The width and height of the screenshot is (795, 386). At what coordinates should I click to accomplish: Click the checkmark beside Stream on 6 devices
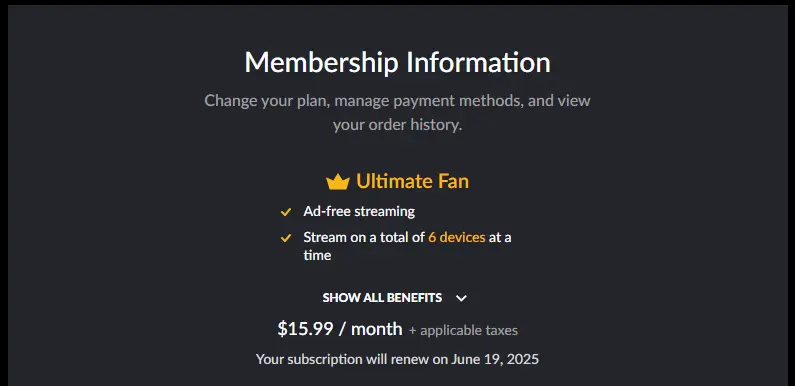[x=286, y=237]
